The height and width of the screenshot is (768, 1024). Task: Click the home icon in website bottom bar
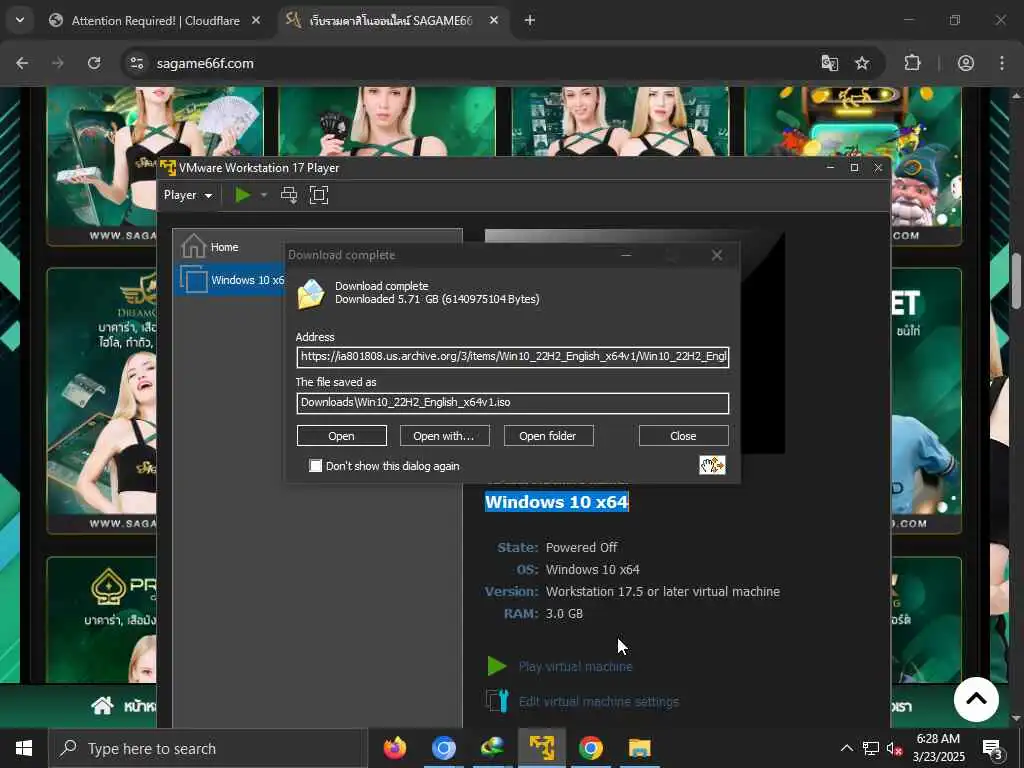coord(102,705)
